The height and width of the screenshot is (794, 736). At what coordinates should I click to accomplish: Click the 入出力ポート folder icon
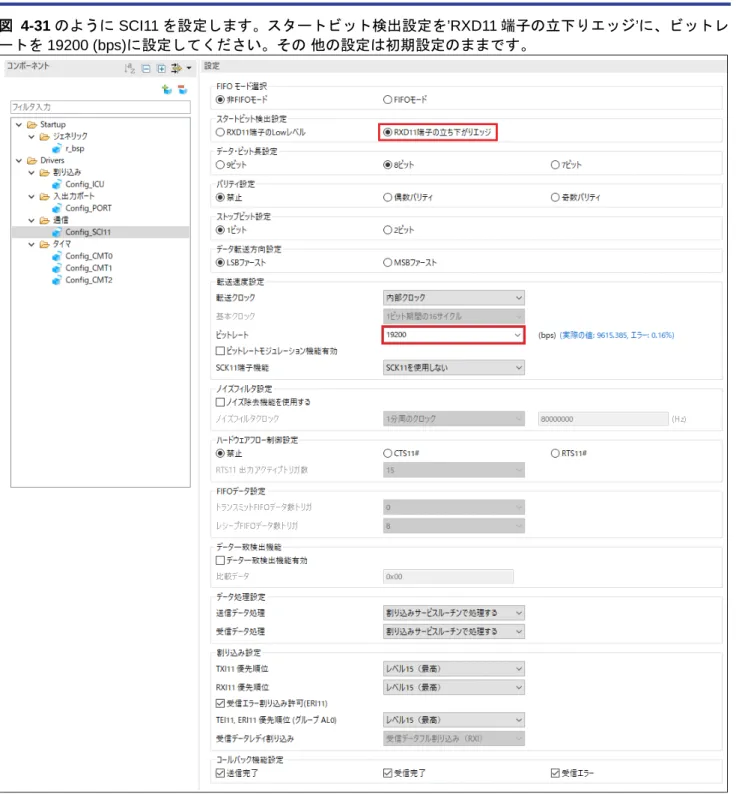(x=45, y=196)
